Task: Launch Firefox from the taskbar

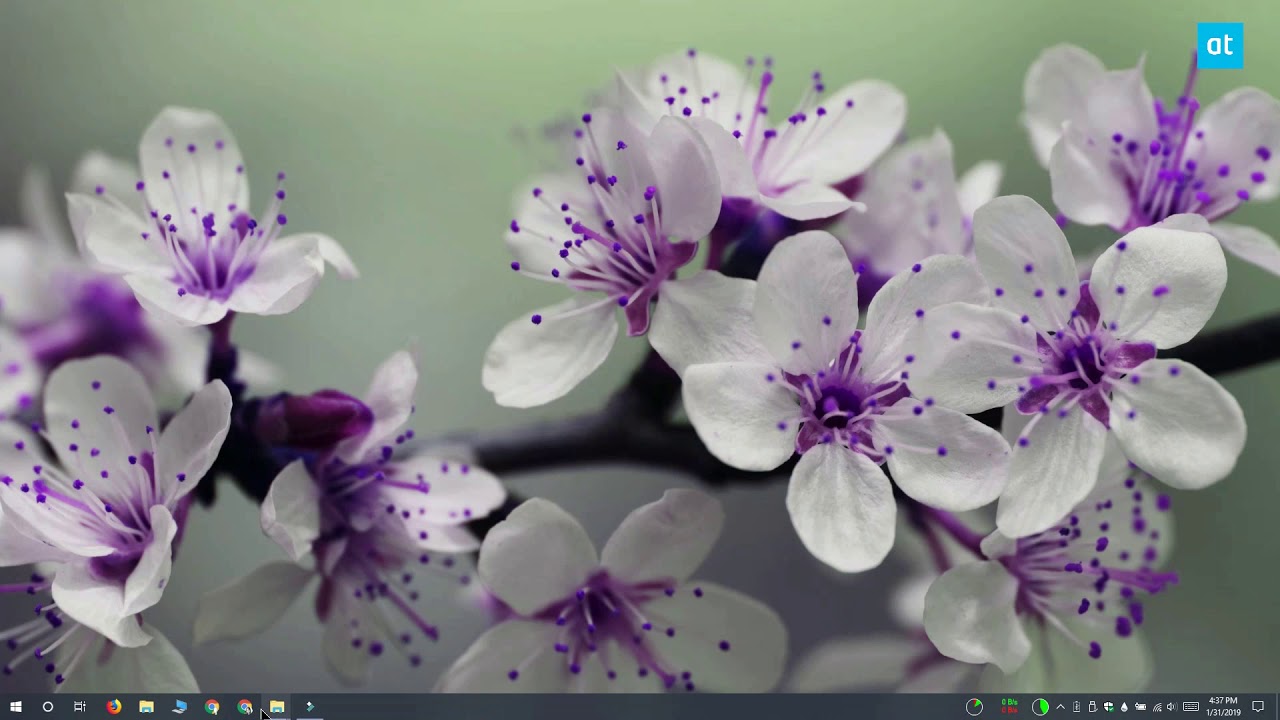Action: pos(114,707)
